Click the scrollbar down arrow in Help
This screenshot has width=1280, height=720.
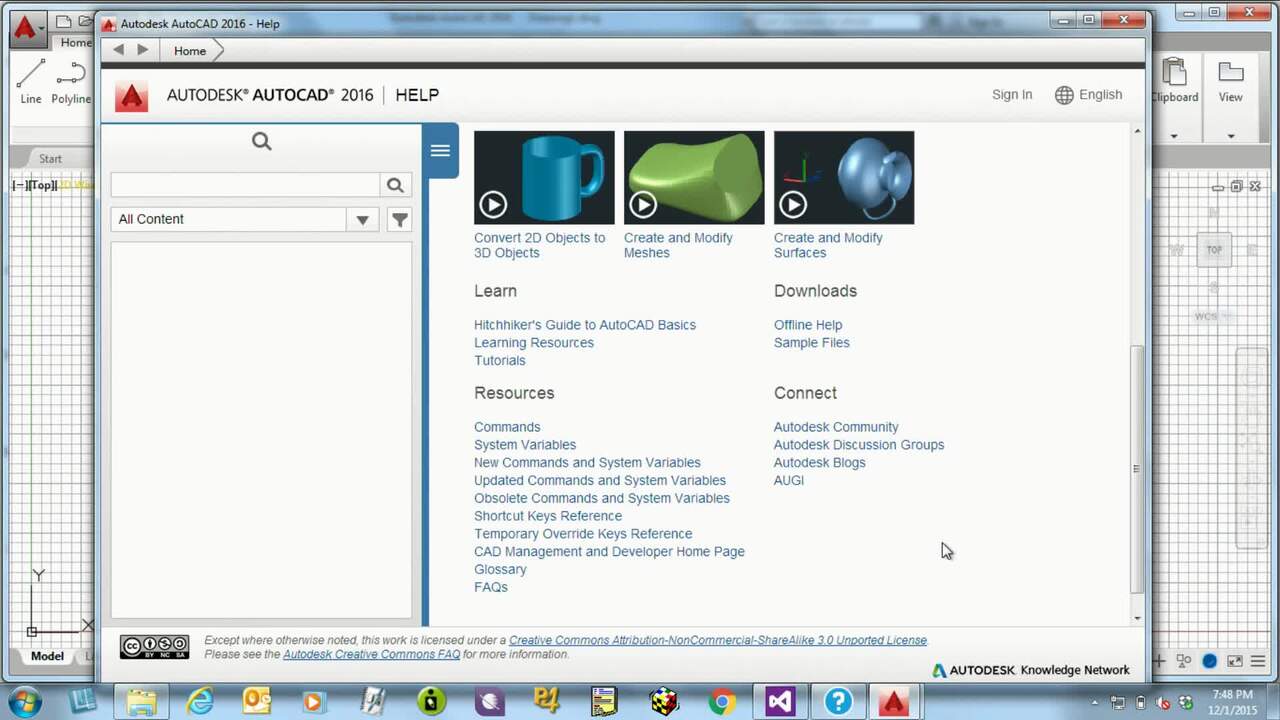pos(1137,618)
